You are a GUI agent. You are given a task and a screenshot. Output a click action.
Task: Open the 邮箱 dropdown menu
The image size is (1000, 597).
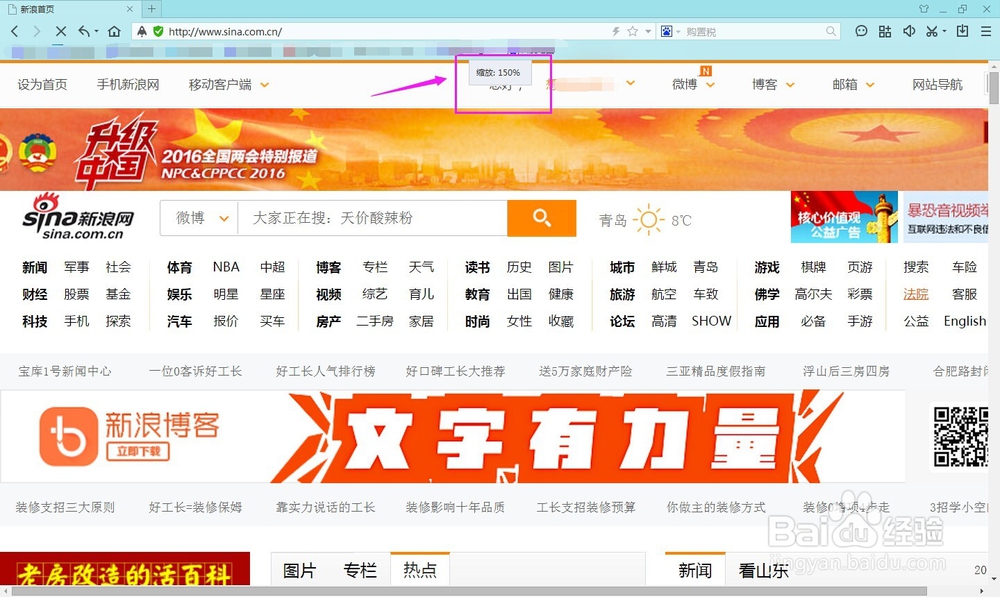(x=852, y=85)
